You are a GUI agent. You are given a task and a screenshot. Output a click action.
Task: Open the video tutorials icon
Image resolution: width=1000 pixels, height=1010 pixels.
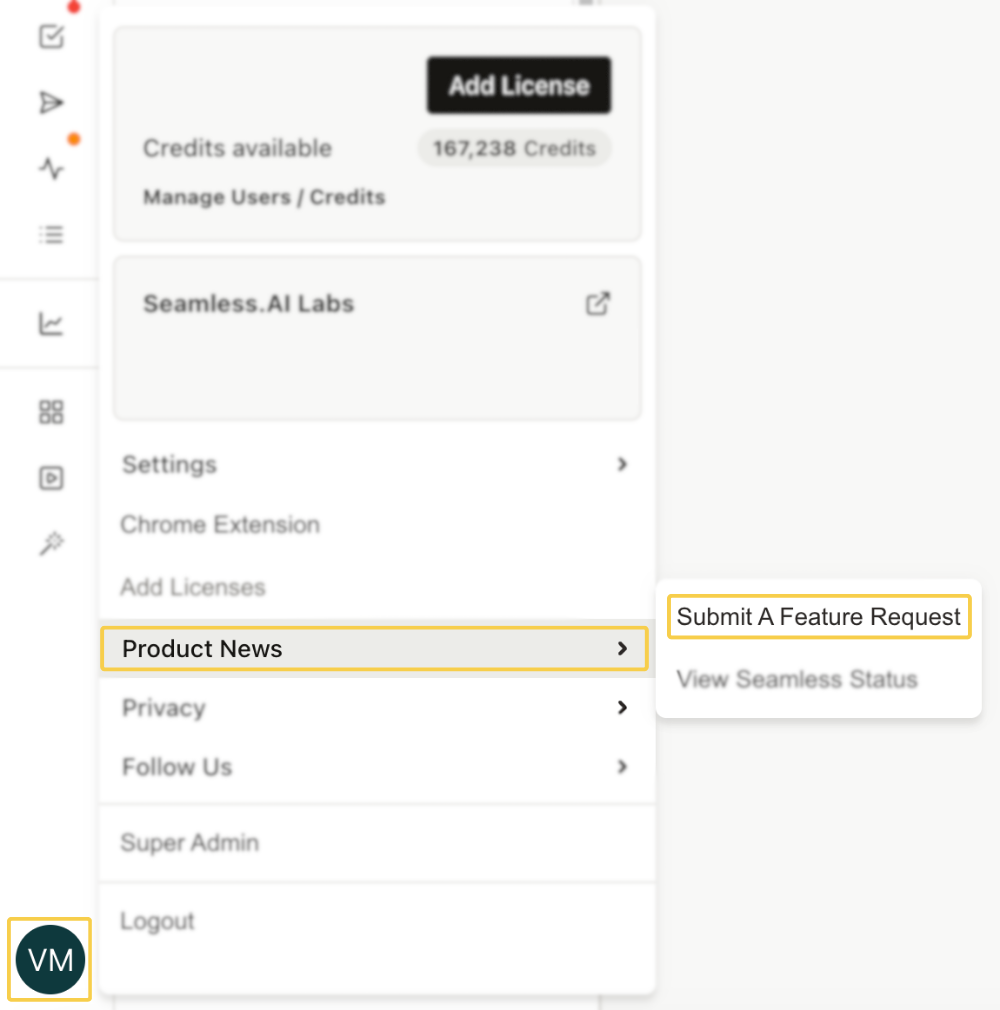click(x=50, y=478)
